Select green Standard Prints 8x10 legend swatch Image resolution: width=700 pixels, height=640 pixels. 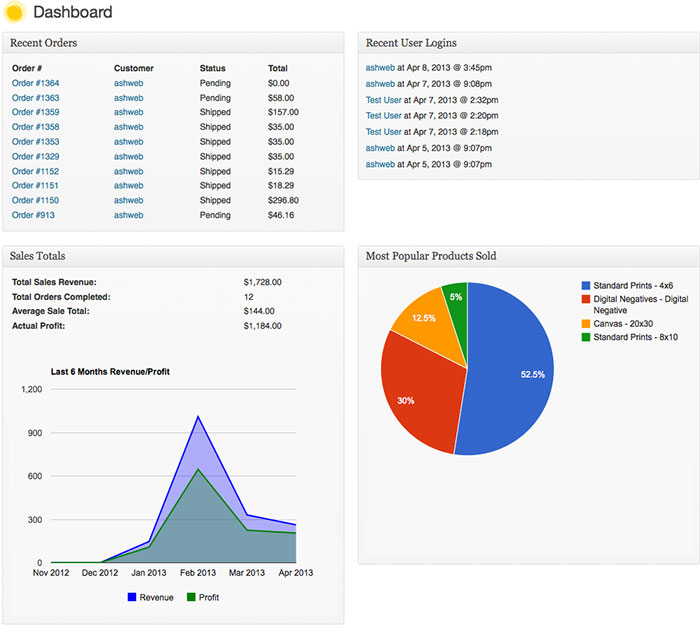[x=587, y=337]
